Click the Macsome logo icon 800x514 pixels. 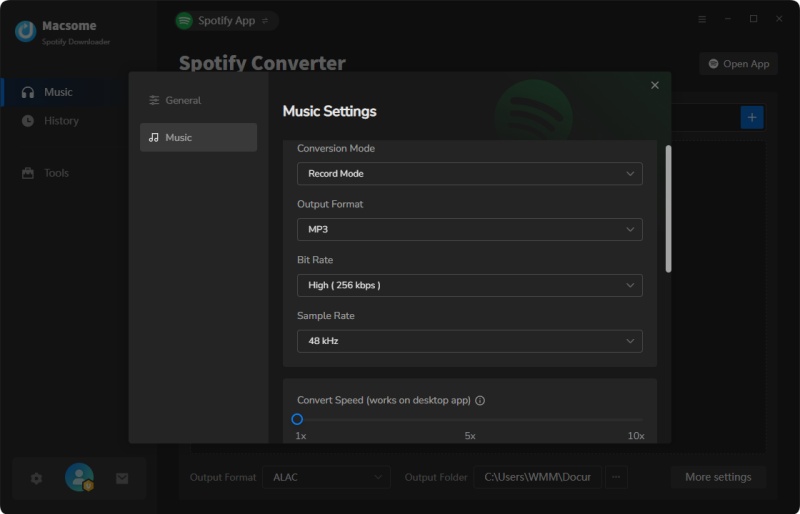click(26, 32)
